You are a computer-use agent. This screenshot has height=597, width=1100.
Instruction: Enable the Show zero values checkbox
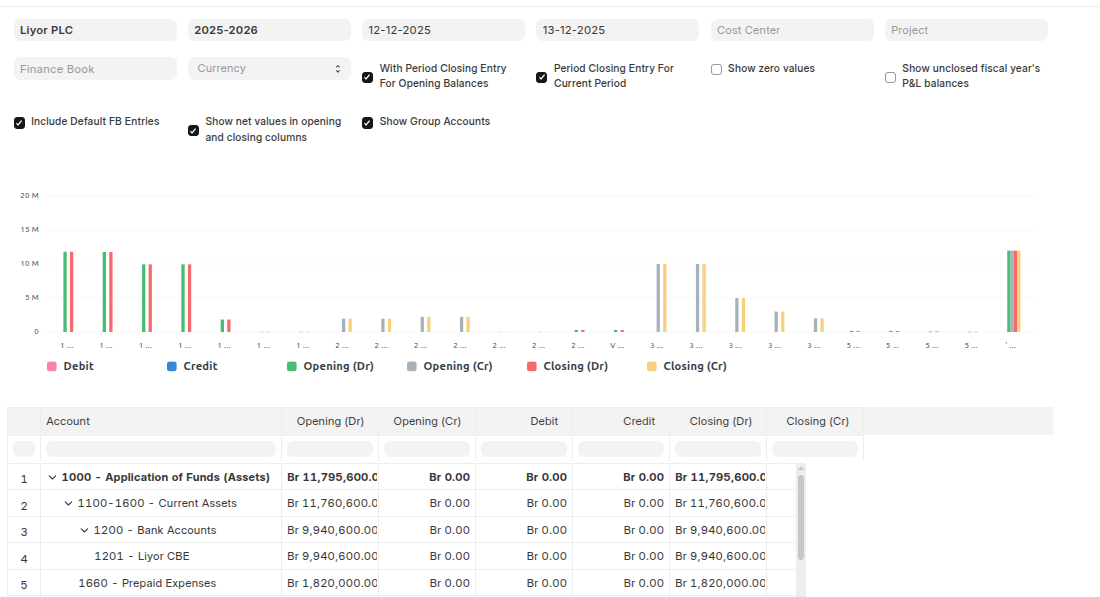tap(716, 70)
